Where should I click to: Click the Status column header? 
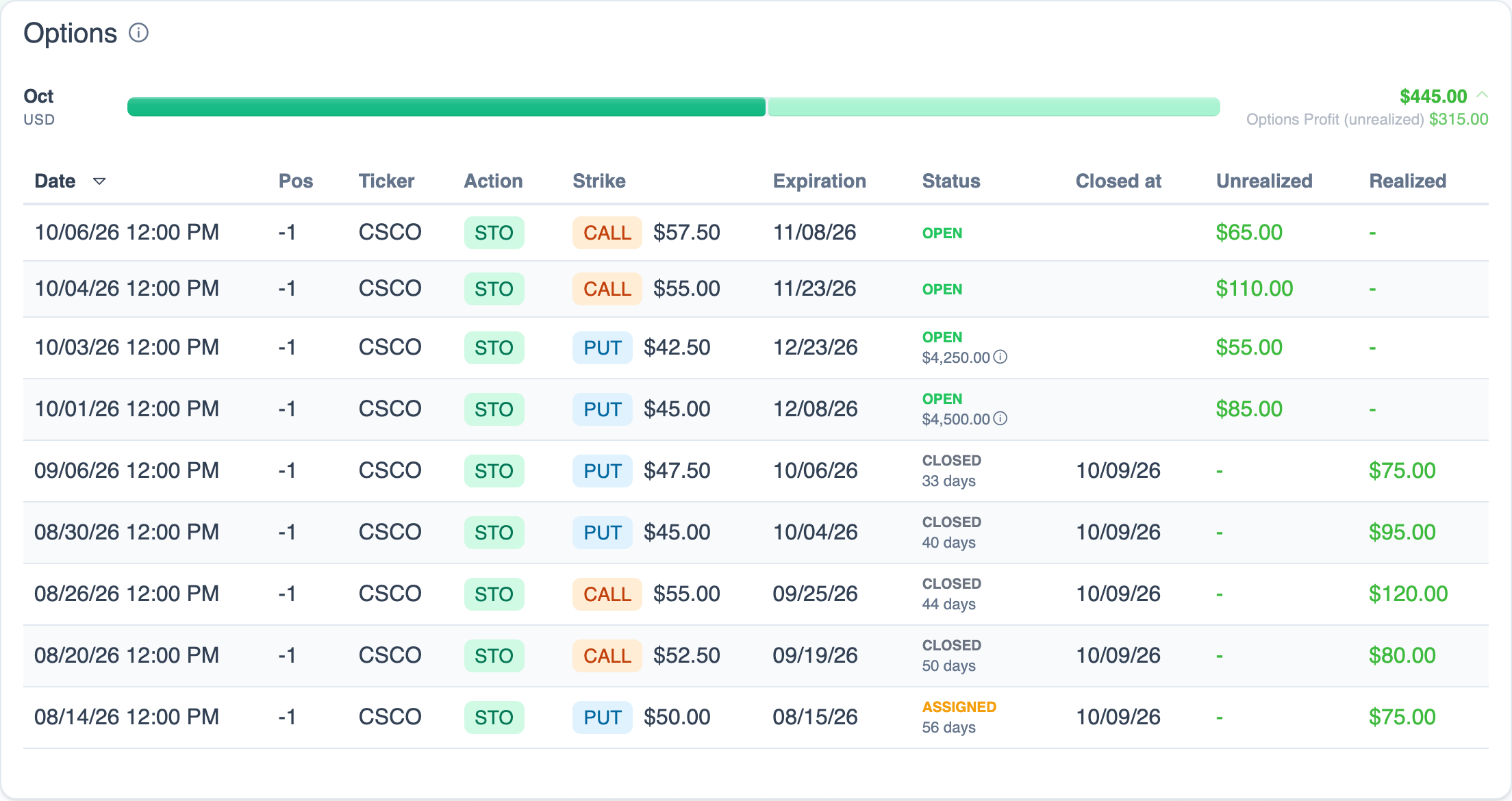(951, 181)
